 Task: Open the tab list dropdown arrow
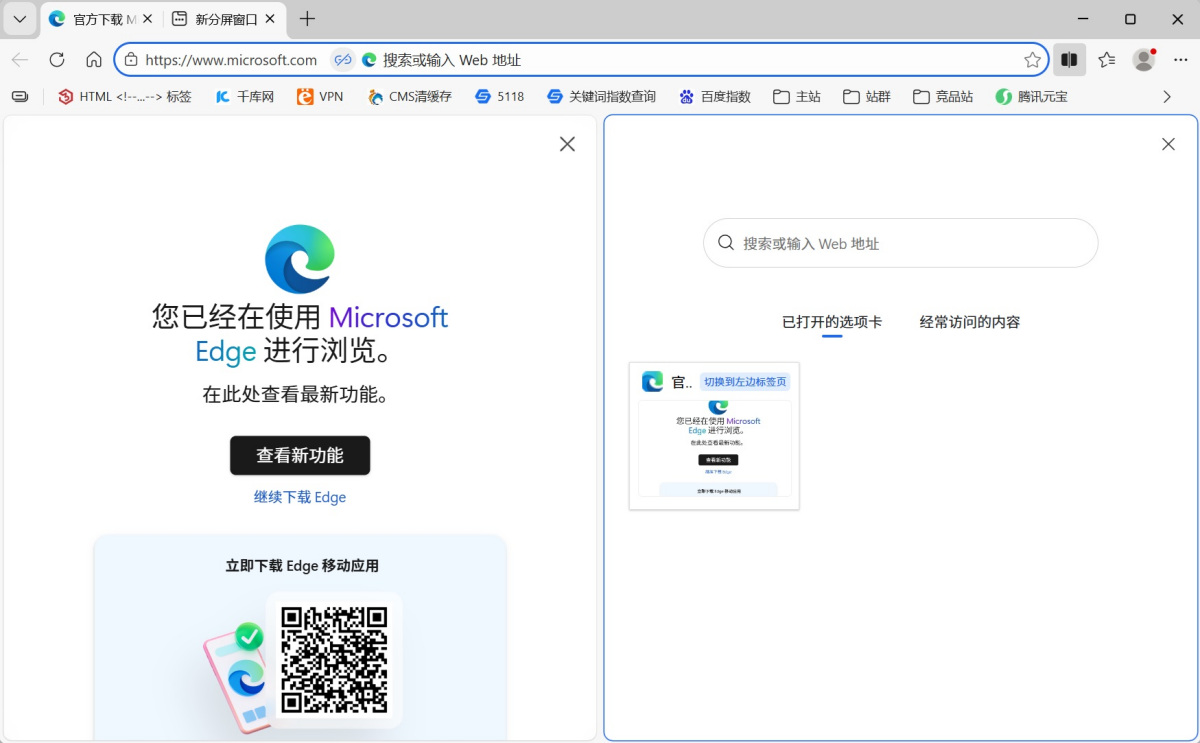coord(19,19)
